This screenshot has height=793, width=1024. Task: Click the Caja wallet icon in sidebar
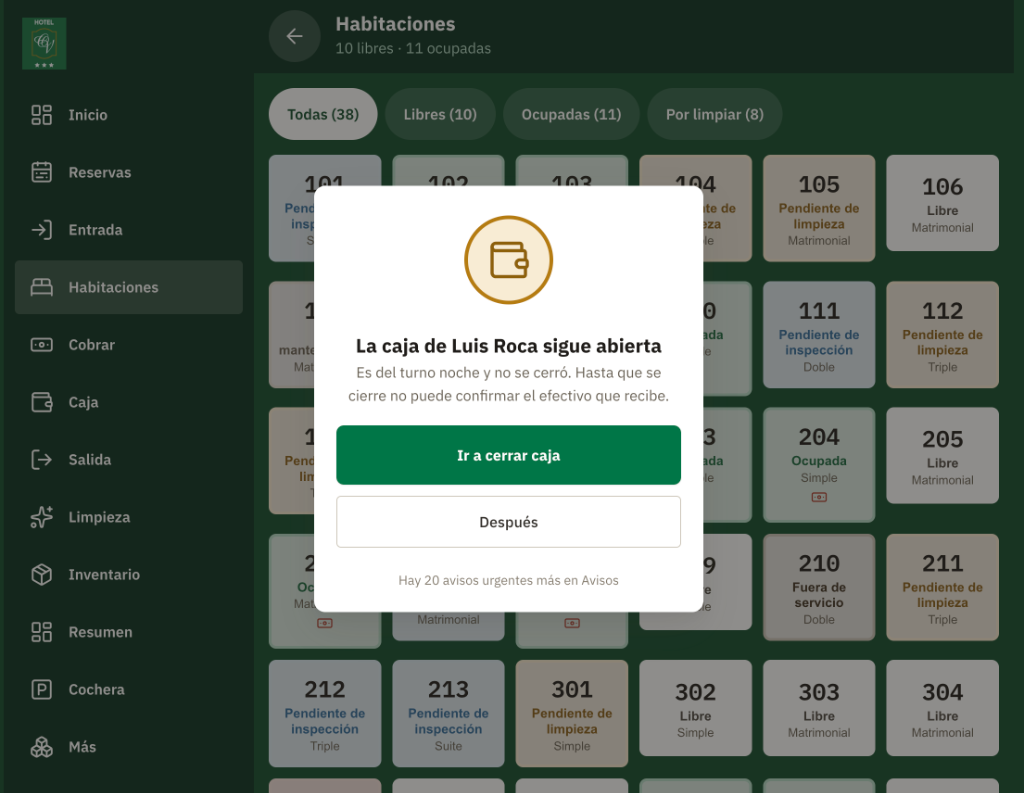(x=42, y=402)
